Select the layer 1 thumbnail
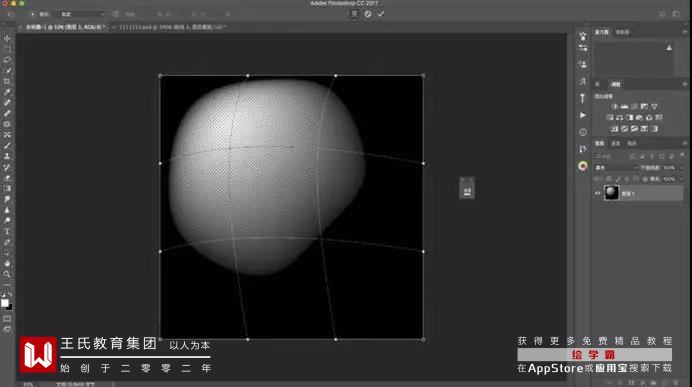This screenshot has width=692, height=387. coord(611,193)
